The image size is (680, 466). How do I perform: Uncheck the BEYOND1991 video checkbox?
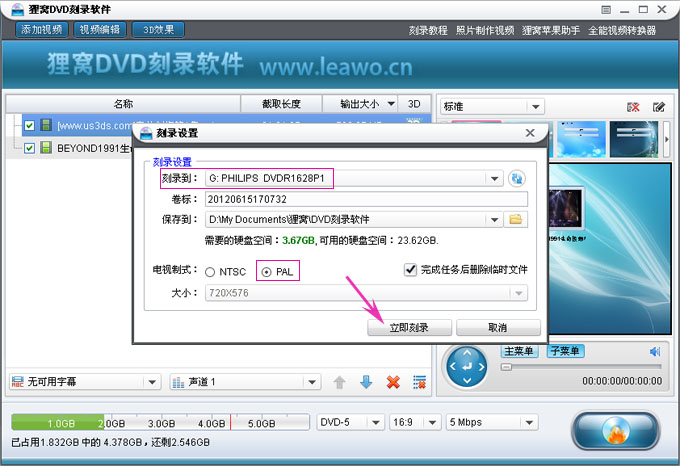click(29, 148)
